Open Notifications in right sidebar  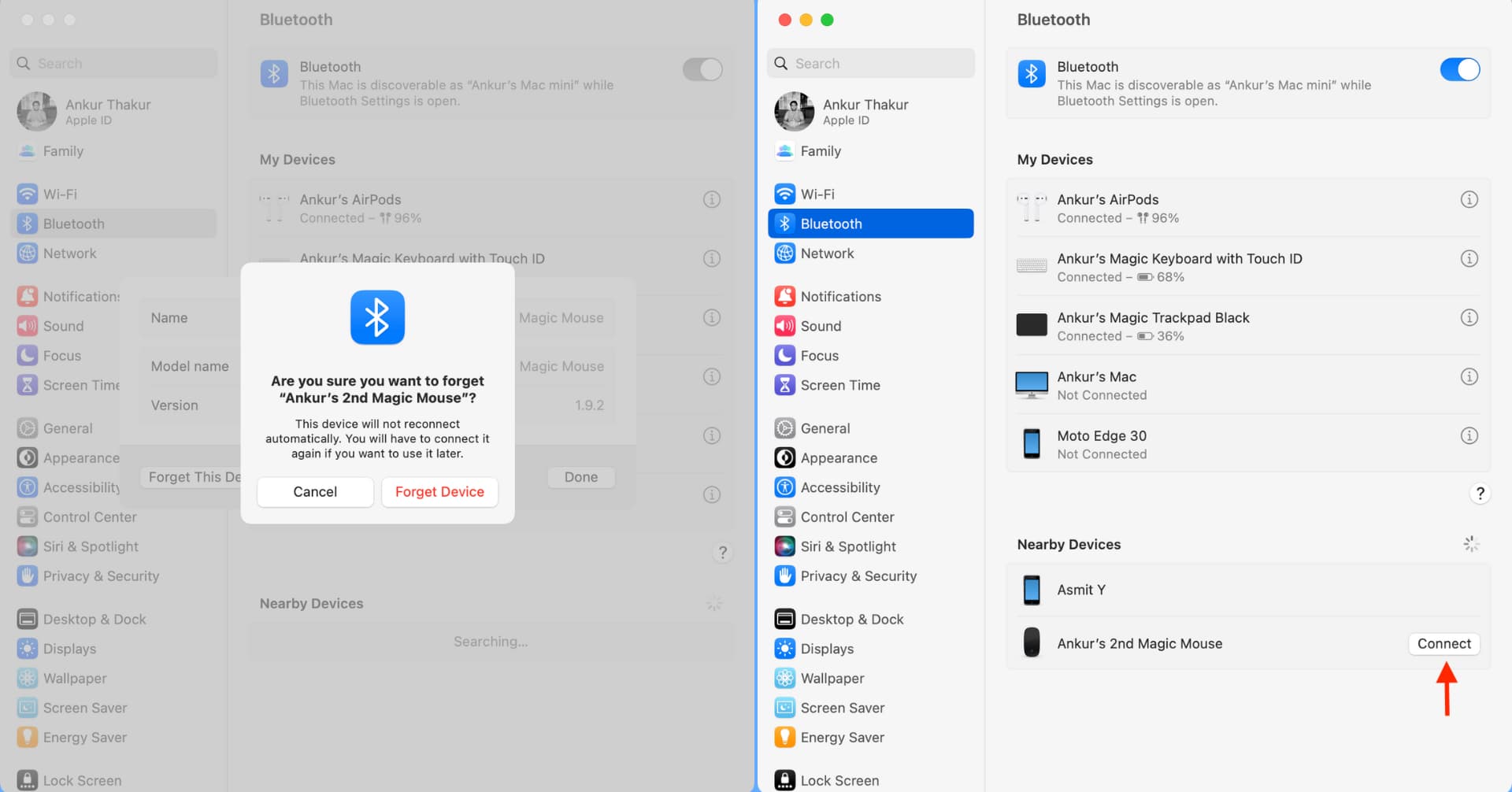[870, 296]
